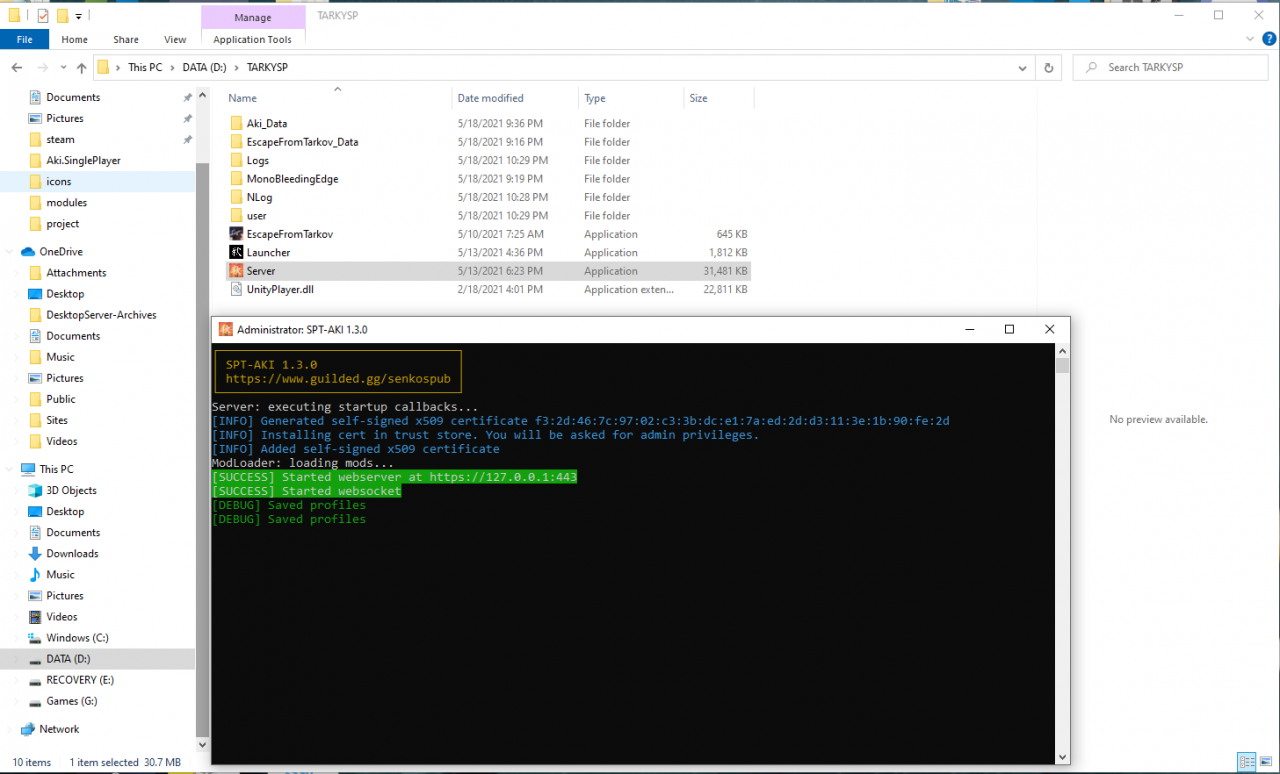Open Attachments under OneDrive

(x=76, y=273)
